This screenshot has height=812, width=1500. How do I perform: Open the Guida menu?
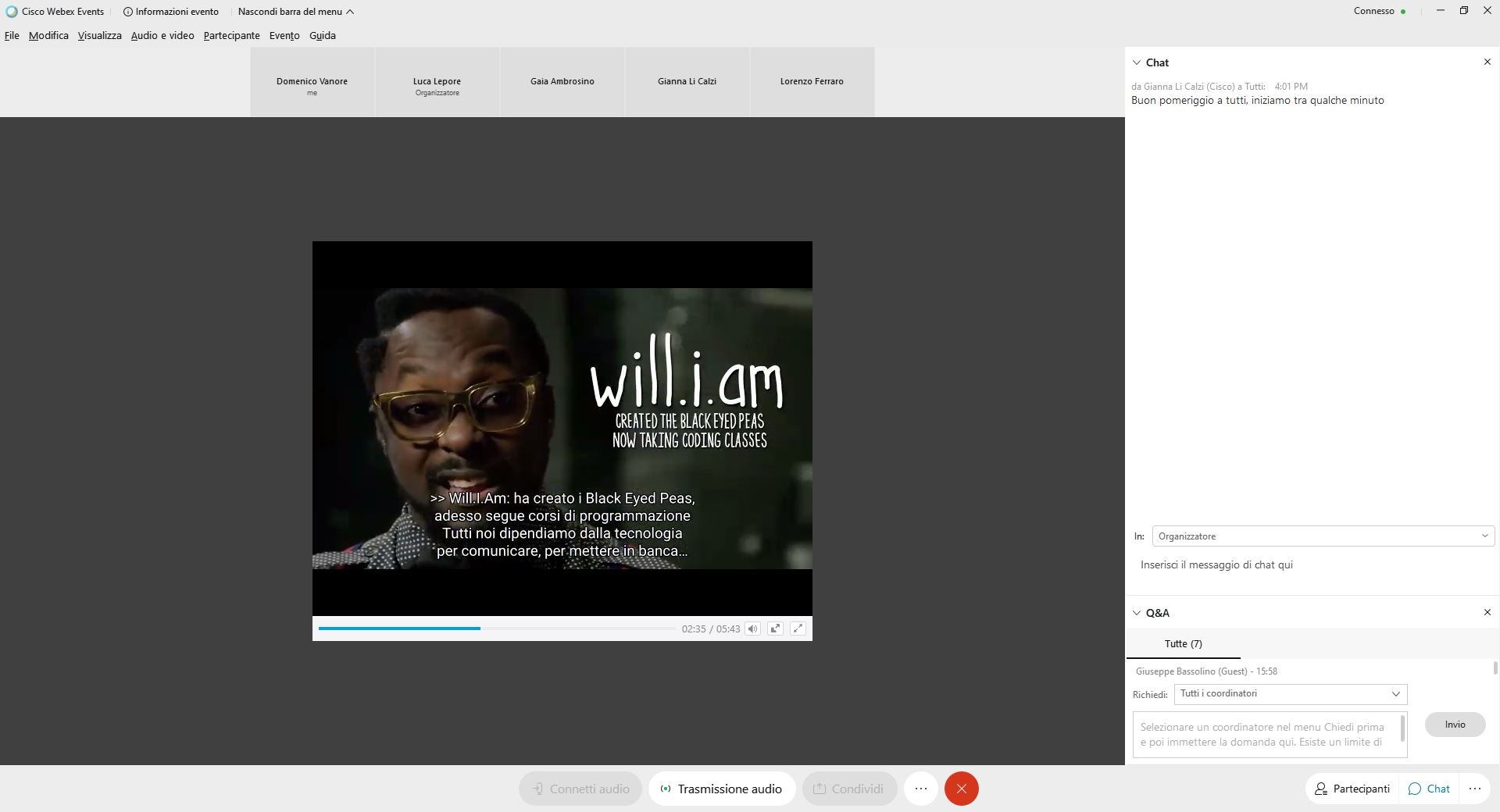pyautogui.click(x=323, y=36)
